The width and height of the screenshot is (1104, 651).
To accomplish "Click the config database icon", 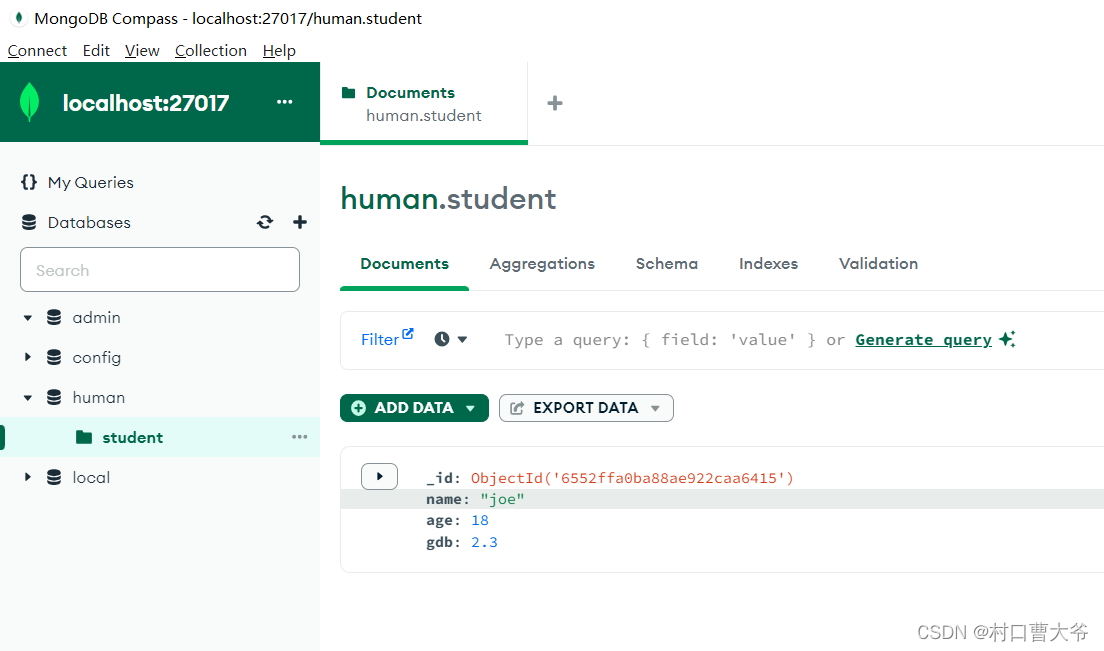I will coord(54,358).
